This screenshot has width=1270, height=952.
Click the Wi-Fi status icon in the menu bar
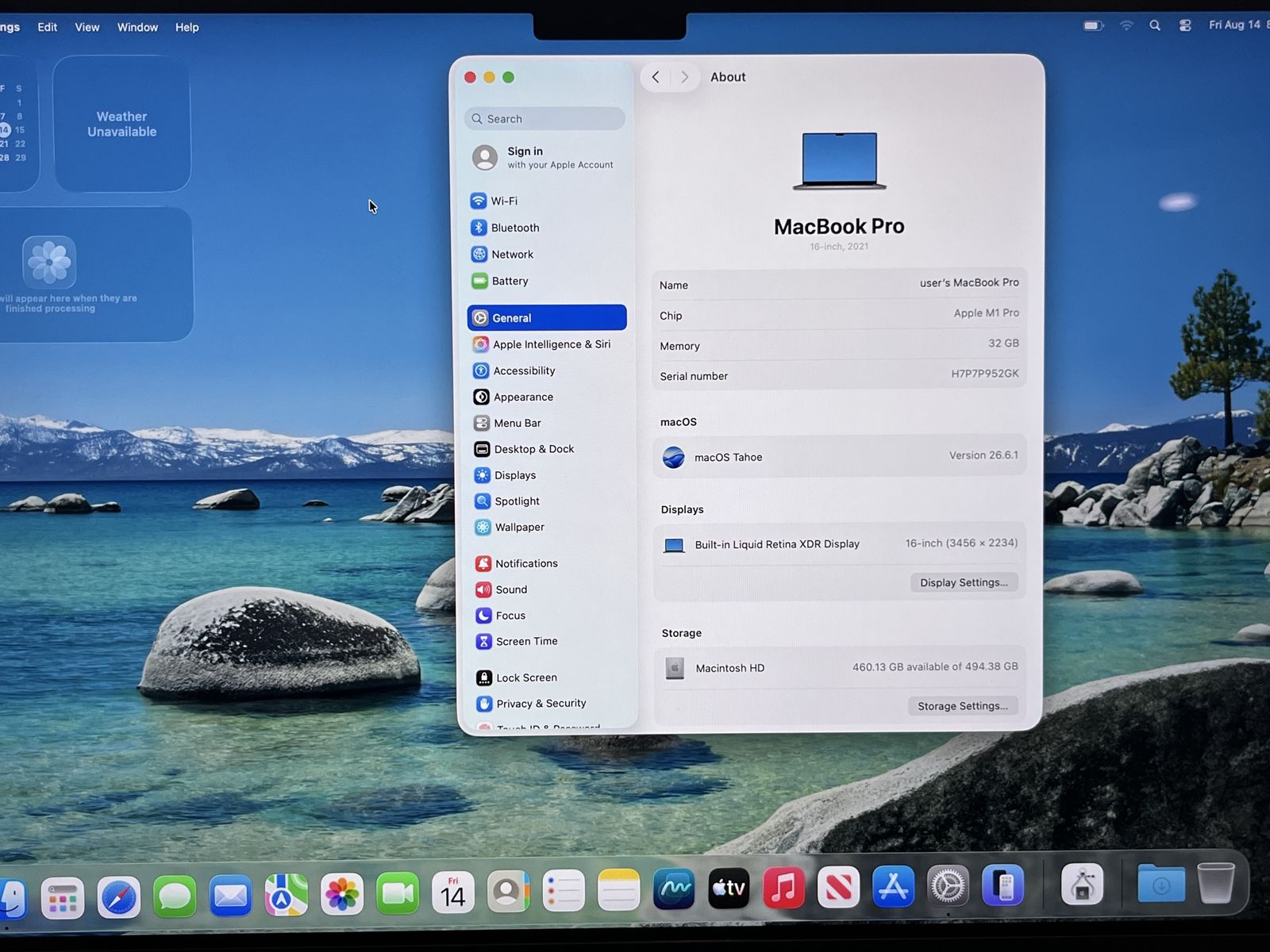click(1126, 25)
